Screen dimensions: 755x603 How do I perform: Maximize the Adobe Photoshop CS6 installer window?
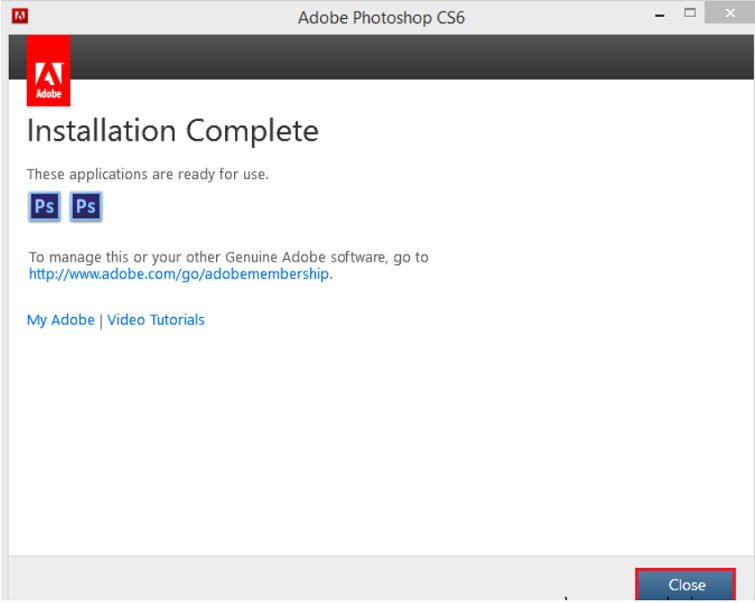[x=690, y=14]
